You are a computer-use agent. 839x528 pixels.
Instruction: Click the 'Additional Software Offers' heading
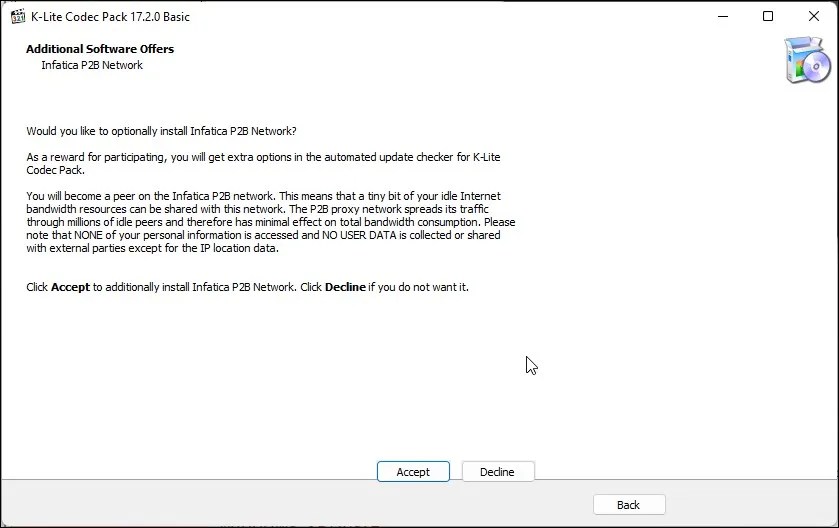[x=100, y=49]
